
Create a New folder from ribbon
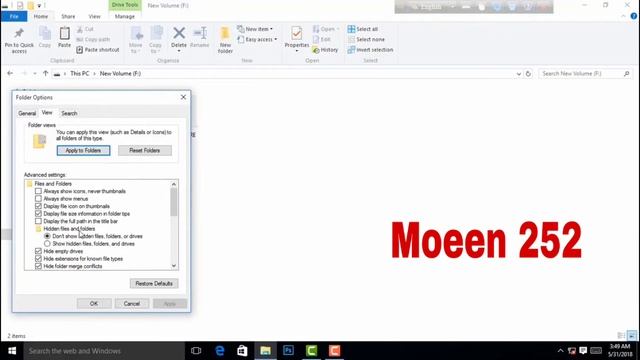point(225,40)
